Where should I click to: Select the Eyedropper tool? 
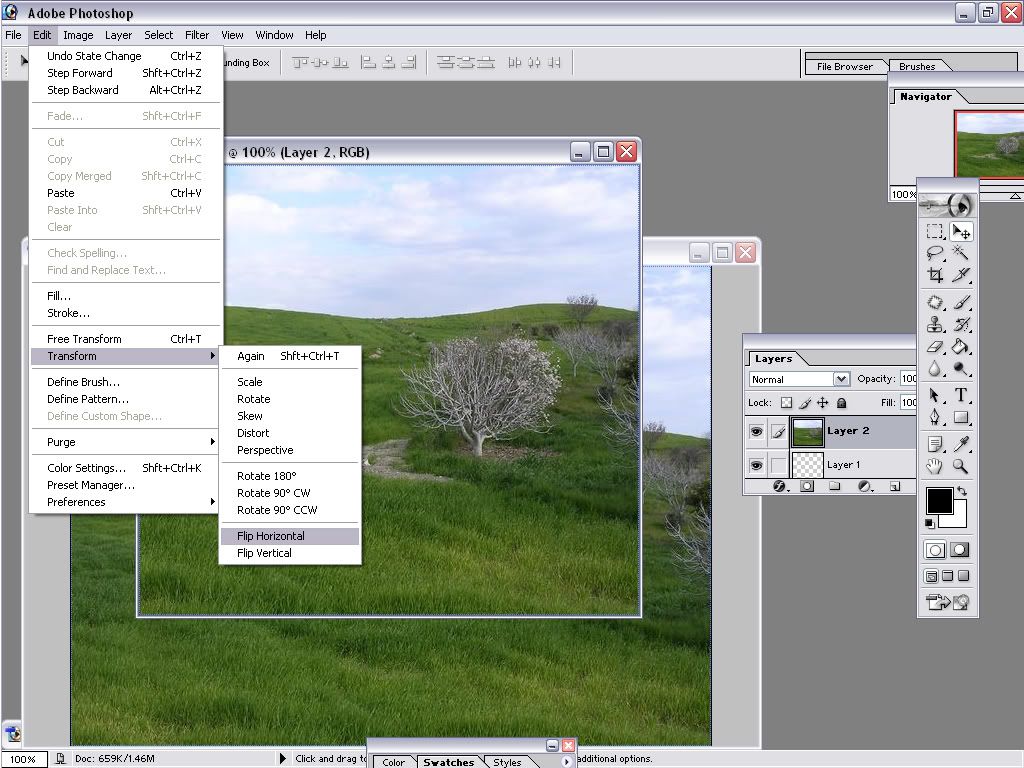pos(961,445)
